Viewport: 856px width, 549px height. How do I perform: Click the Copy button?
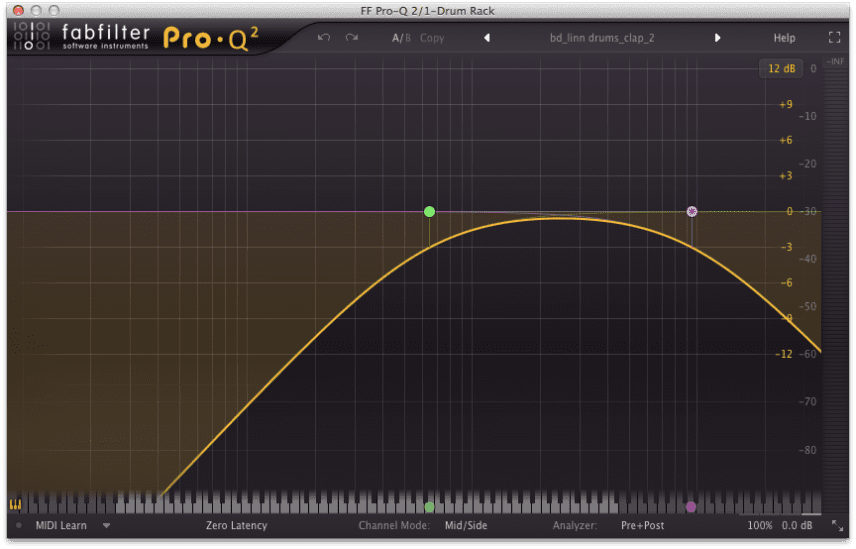pos(432,38)
